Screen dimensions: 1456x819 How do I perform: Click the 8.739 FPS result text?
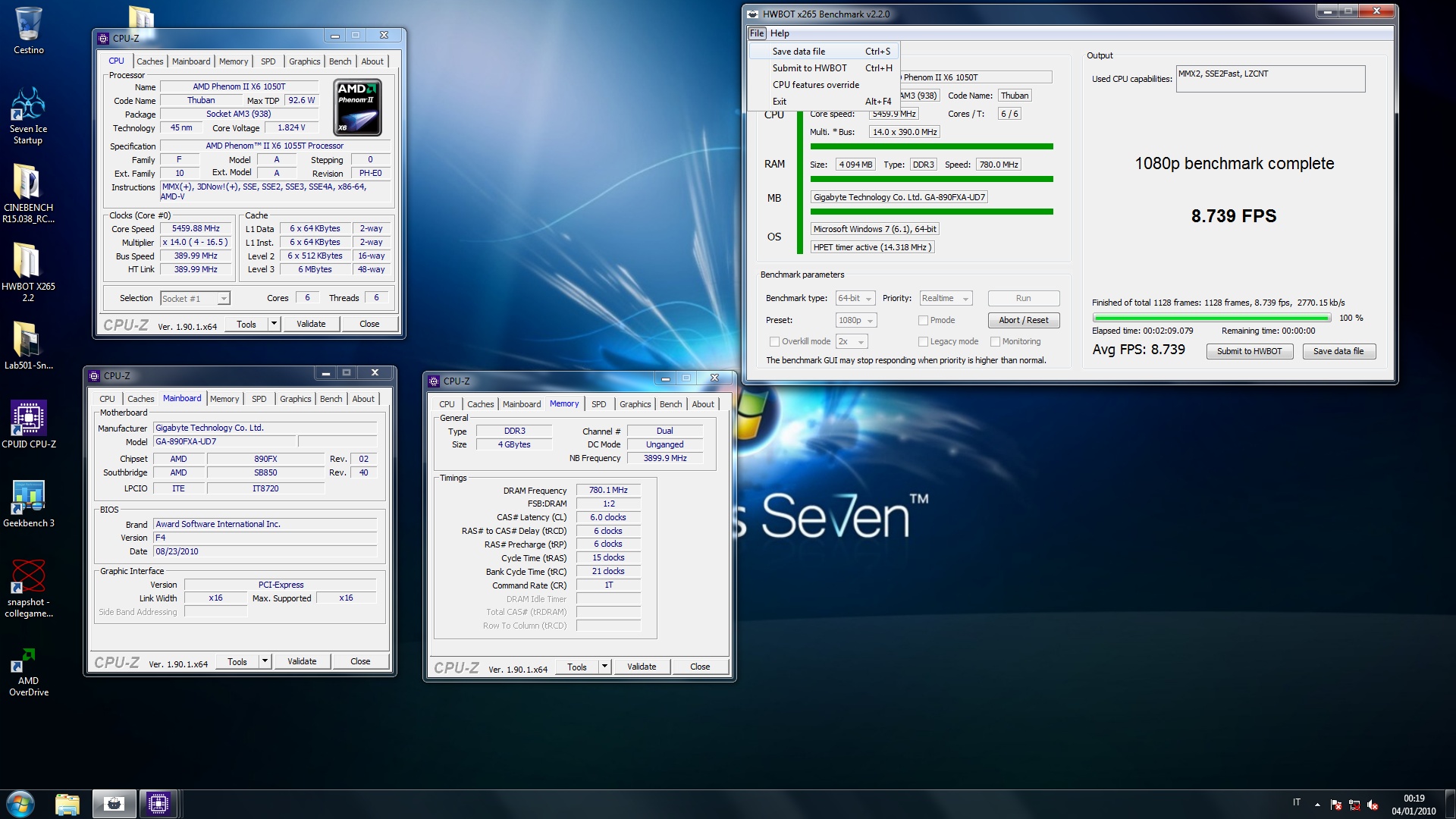pos(1233,216)
